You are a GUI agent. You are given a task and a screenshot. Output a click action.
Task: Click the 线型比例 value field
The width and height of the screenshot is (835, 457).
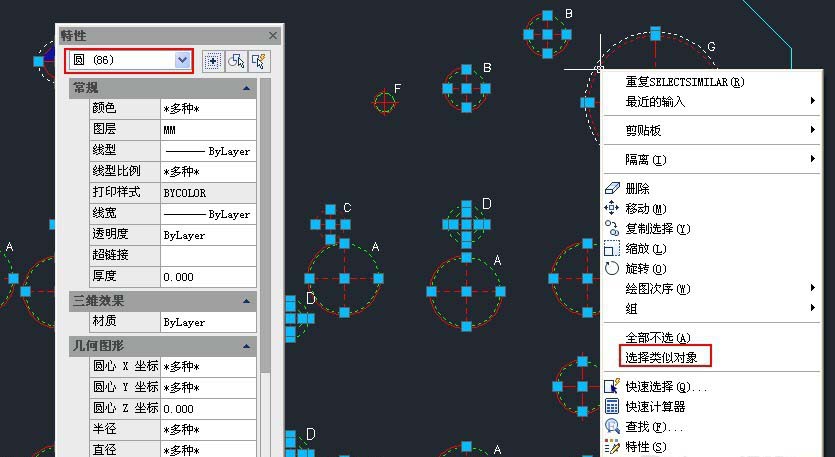click(x=208, y=172)
